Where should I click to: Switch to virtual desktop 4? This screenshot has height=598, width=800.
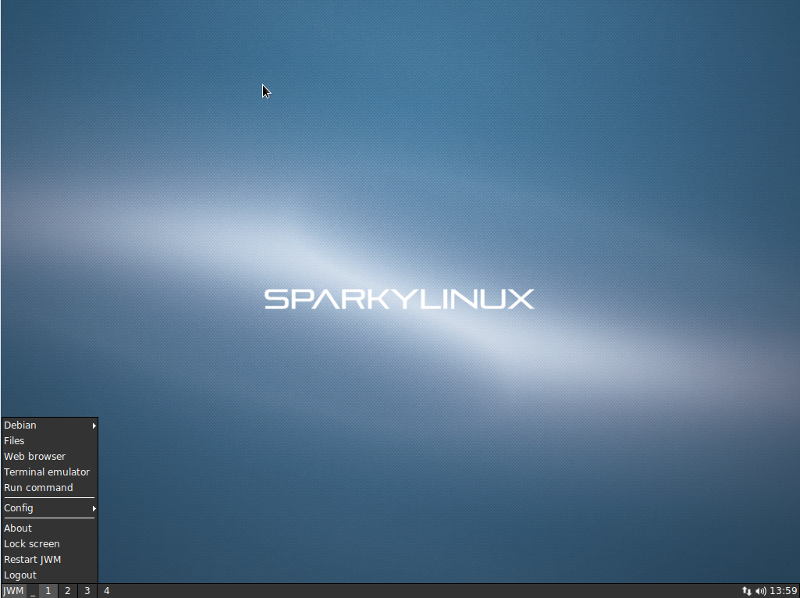[x=106, y=591]
